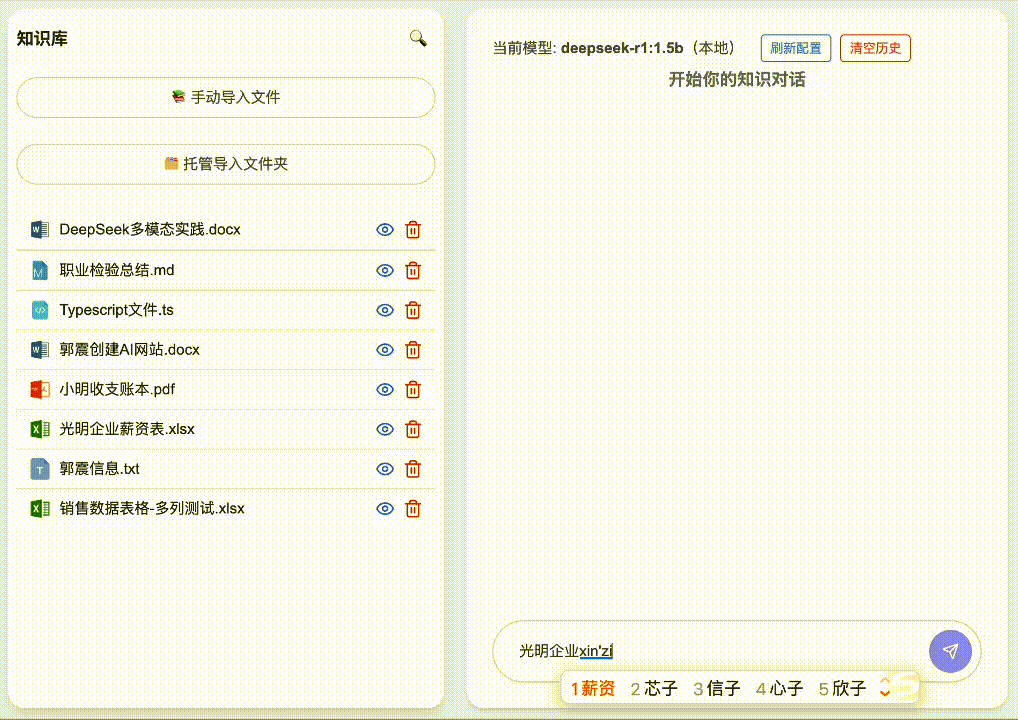Select the Excel icon of 光明企业薪资表.xlsx
This screenshot has height=720, width=1018.
(x=39, y=429)
